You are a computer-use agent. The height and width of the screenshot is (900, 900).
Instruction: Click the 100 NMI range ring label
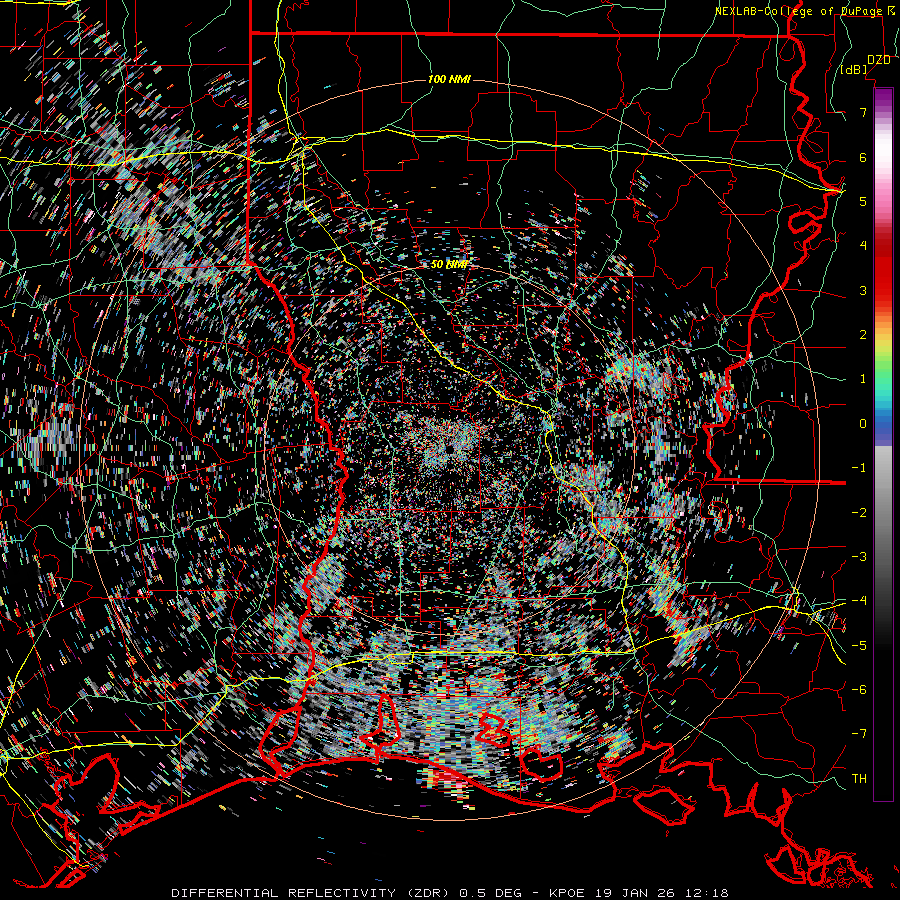[449, 79]
